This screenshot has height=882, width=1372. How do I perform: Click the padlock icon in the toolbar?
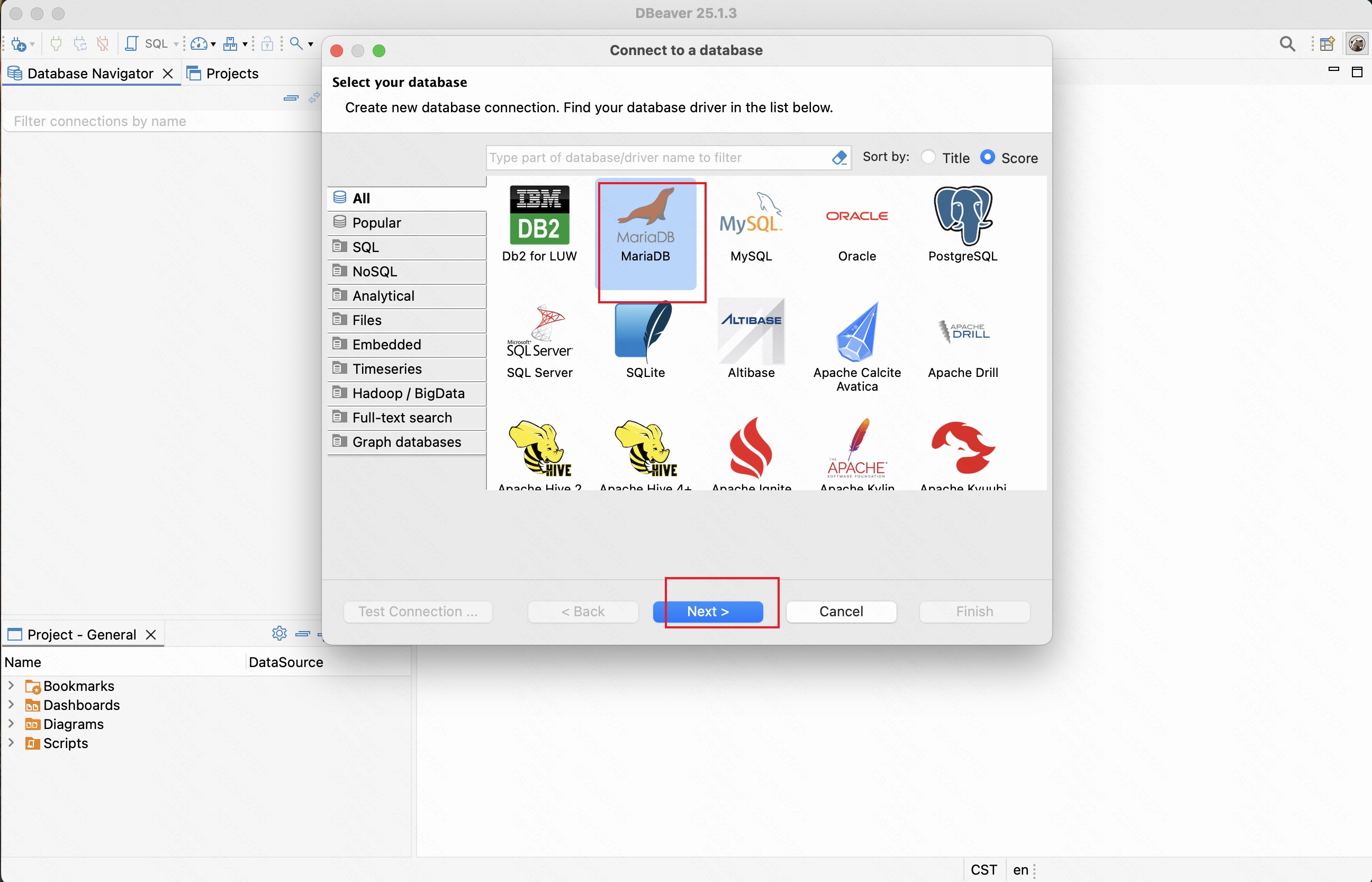[x=267, y=43]
